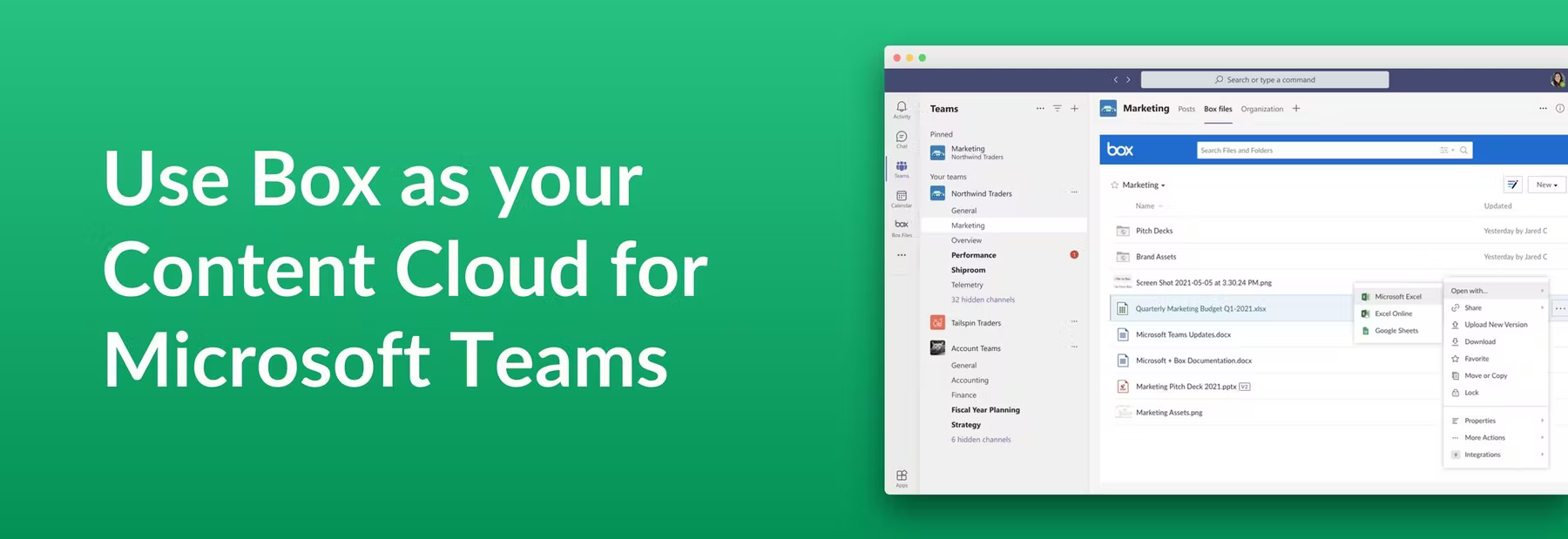The height and width of the screenshot is (539, 1568).
Task: Open the Apps store icon at bottom of rail
Action: pos(902,477)
